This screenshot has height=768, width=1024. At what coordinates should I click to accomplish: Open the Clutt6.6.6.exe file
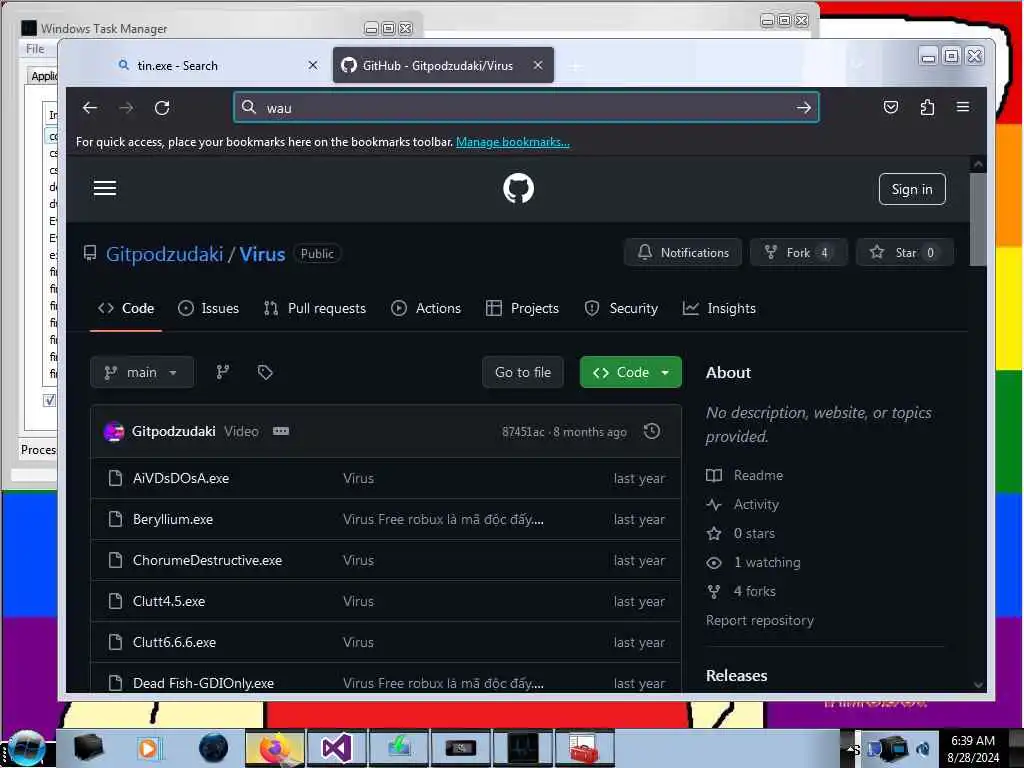click(x=174, y=642)
